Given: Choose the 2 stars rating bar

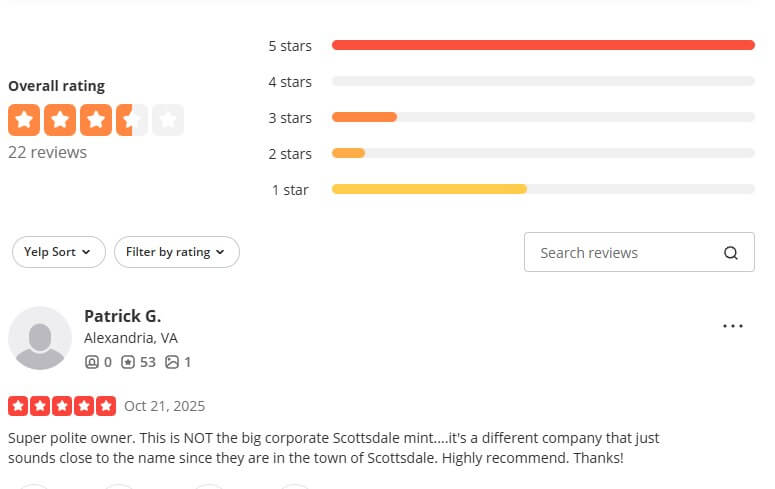Looking at the screenshot, I should 543,153.
